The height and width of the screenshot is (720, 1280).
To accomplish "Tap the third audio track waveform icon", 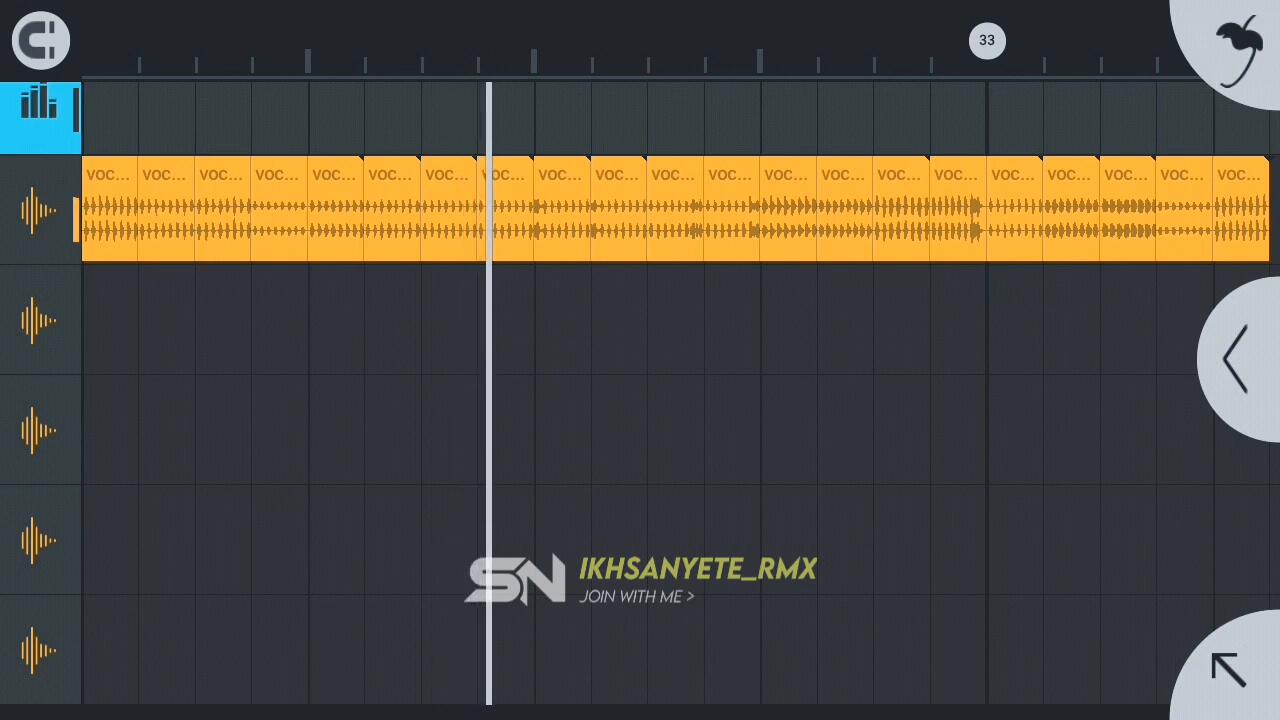I will (x=38, y=430).
